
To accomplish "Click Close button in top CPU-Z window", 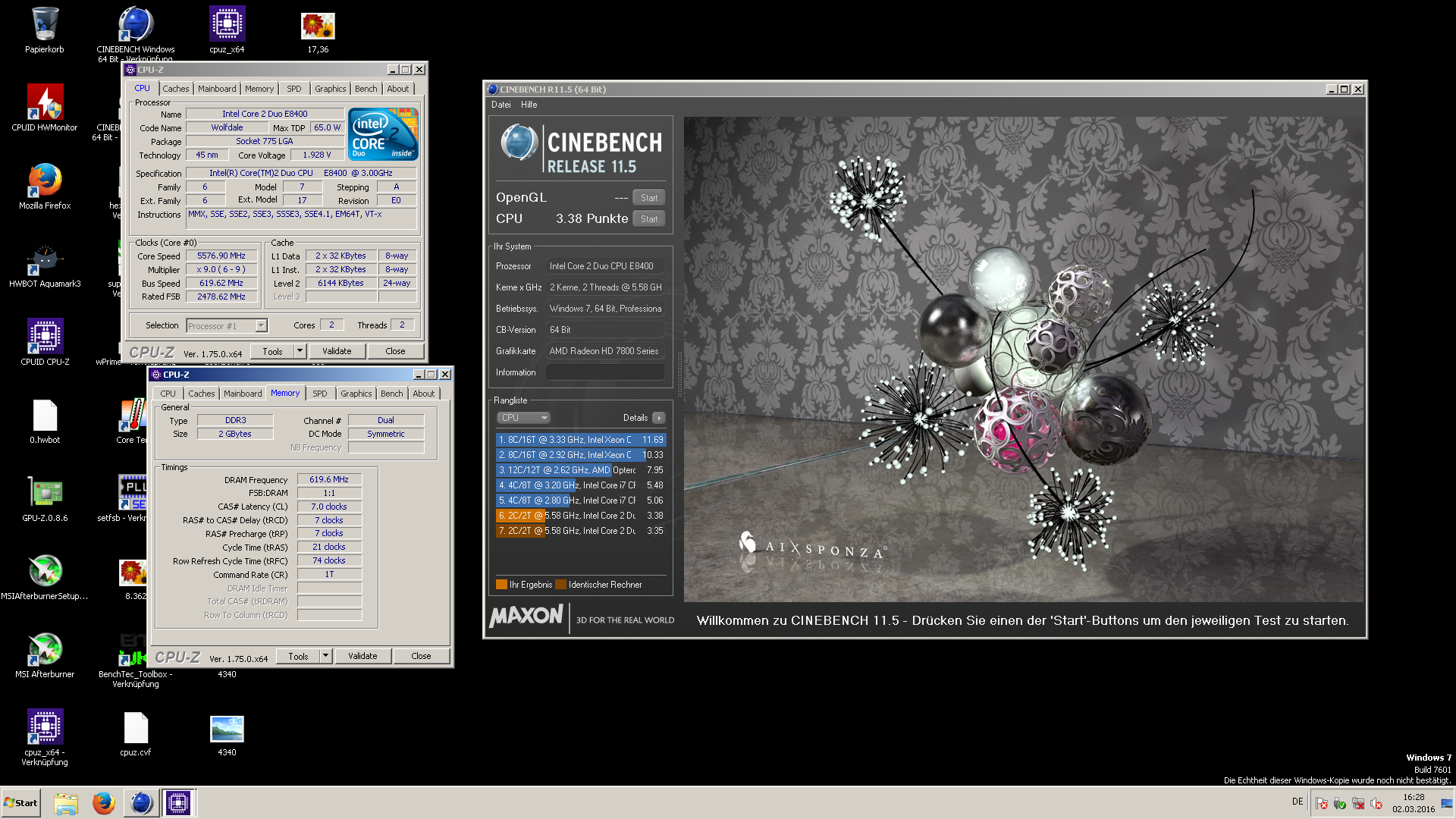I will 395,351.
